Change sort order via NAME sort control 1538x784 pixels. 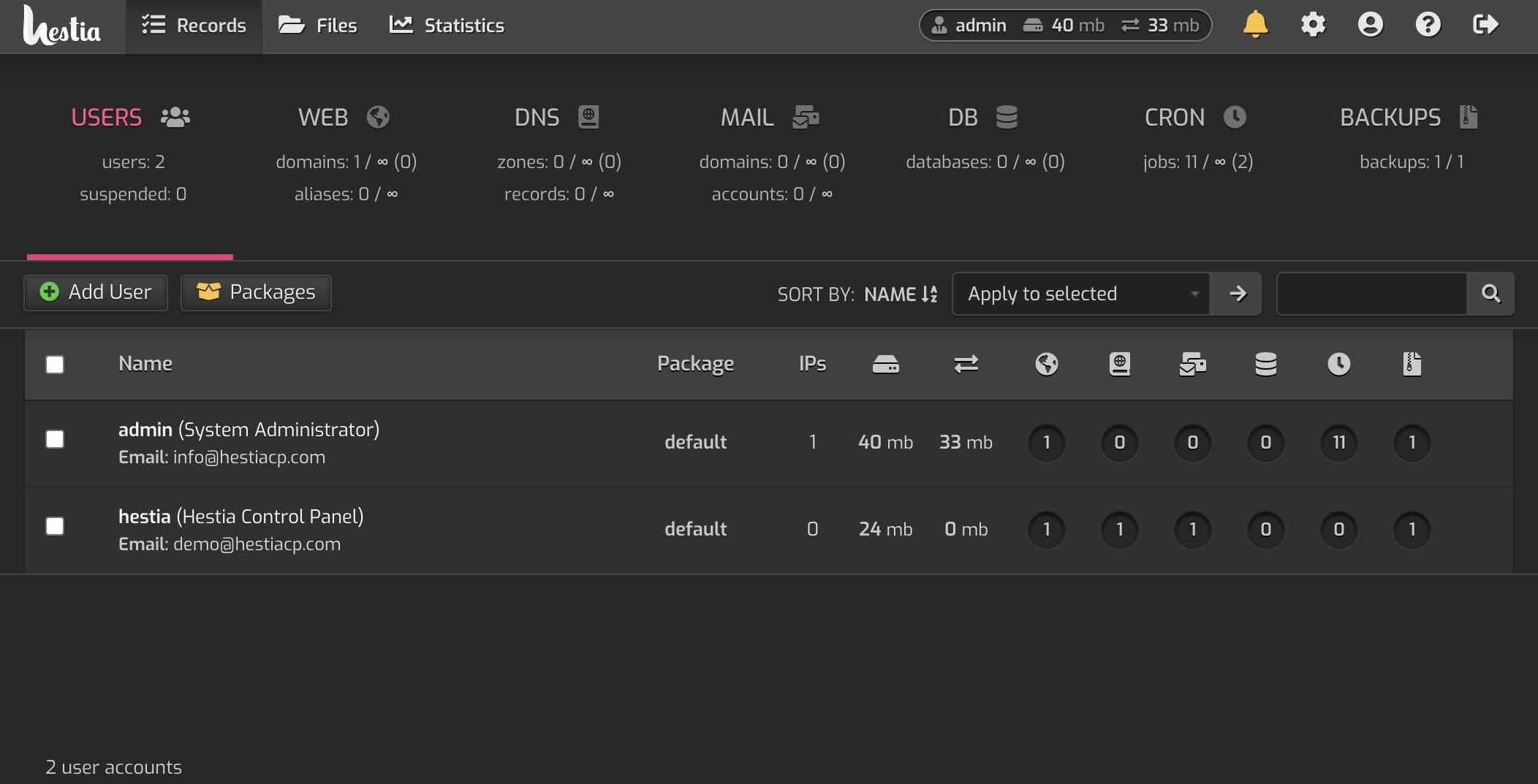(x=901, y=294)
